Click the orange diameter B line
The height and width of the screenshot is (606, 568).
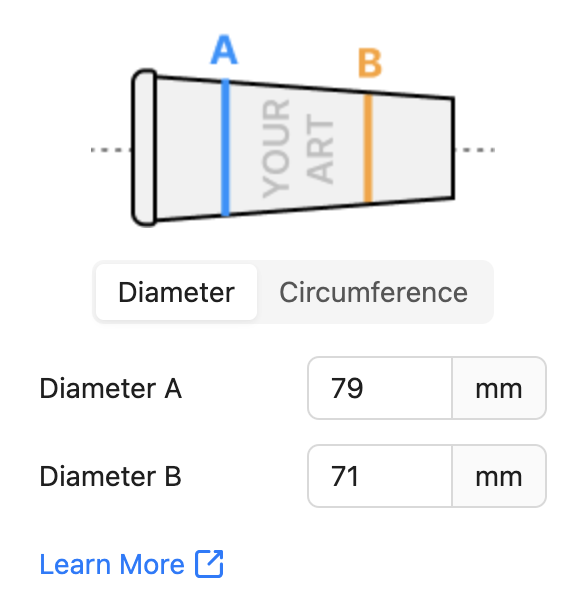(368, 148)
